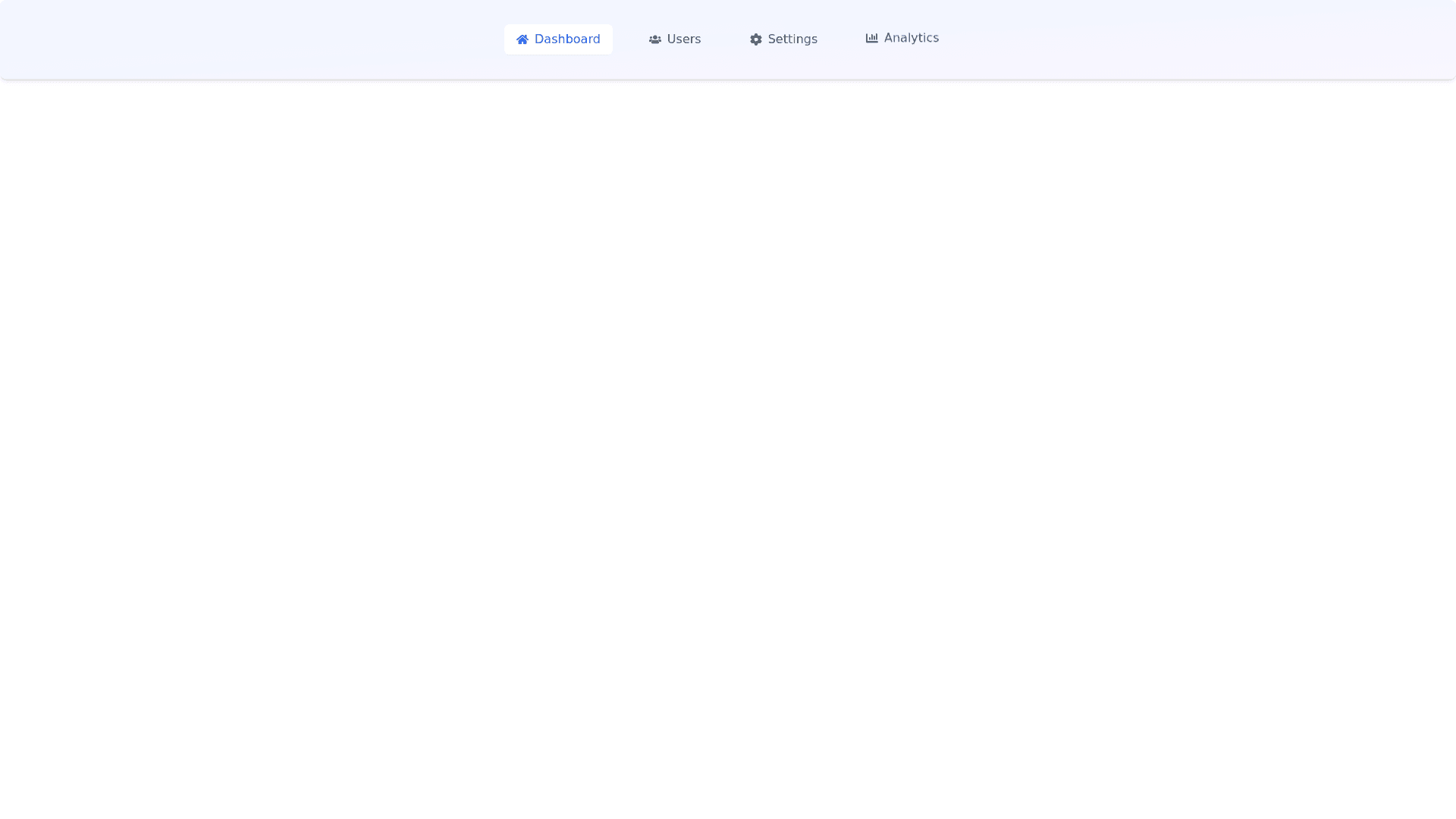Click the Dashboard text label
The height and width of the screenshot is (819, 1456).
coord(566,39)
